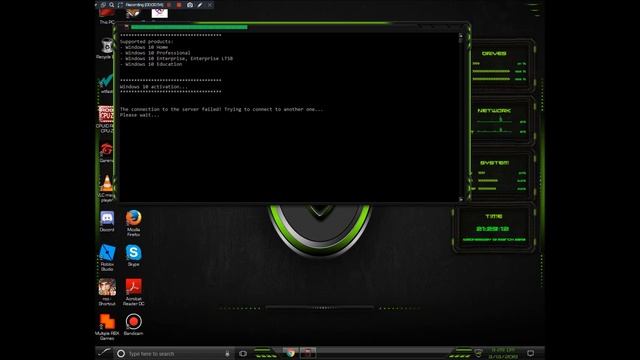
Task: Open the Action Center notifications icon
Action: (x=530, y=353)
